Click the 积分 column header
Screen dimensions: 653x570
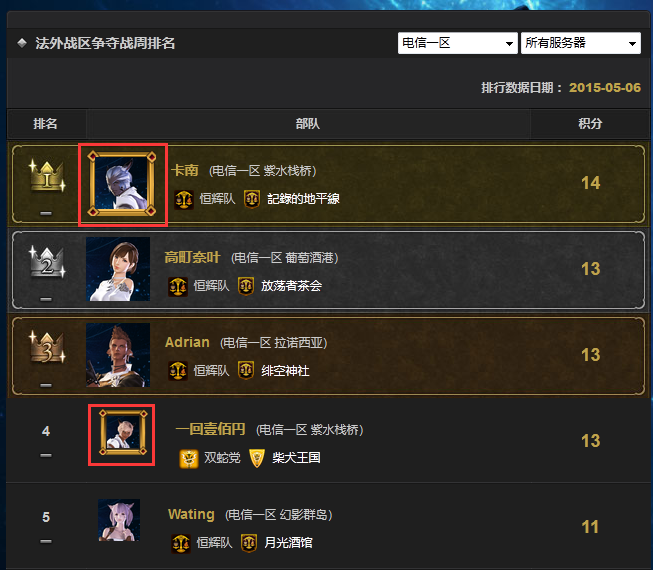click(x=590, y=124)
